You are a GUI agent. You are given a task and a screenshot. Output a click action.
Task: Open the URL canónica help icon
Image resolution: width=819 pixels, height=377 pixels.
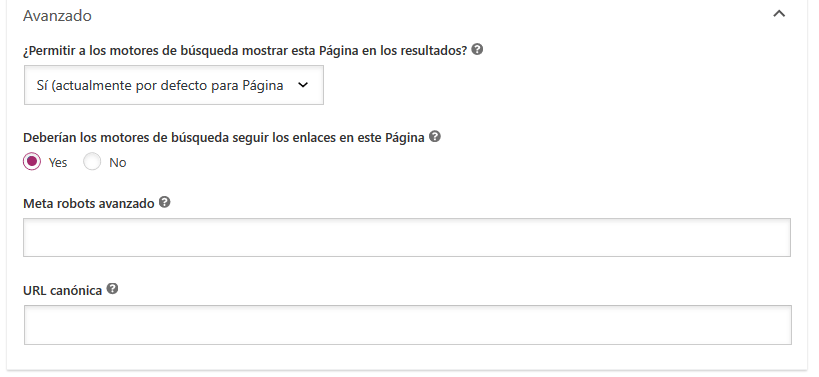(112, 289)
